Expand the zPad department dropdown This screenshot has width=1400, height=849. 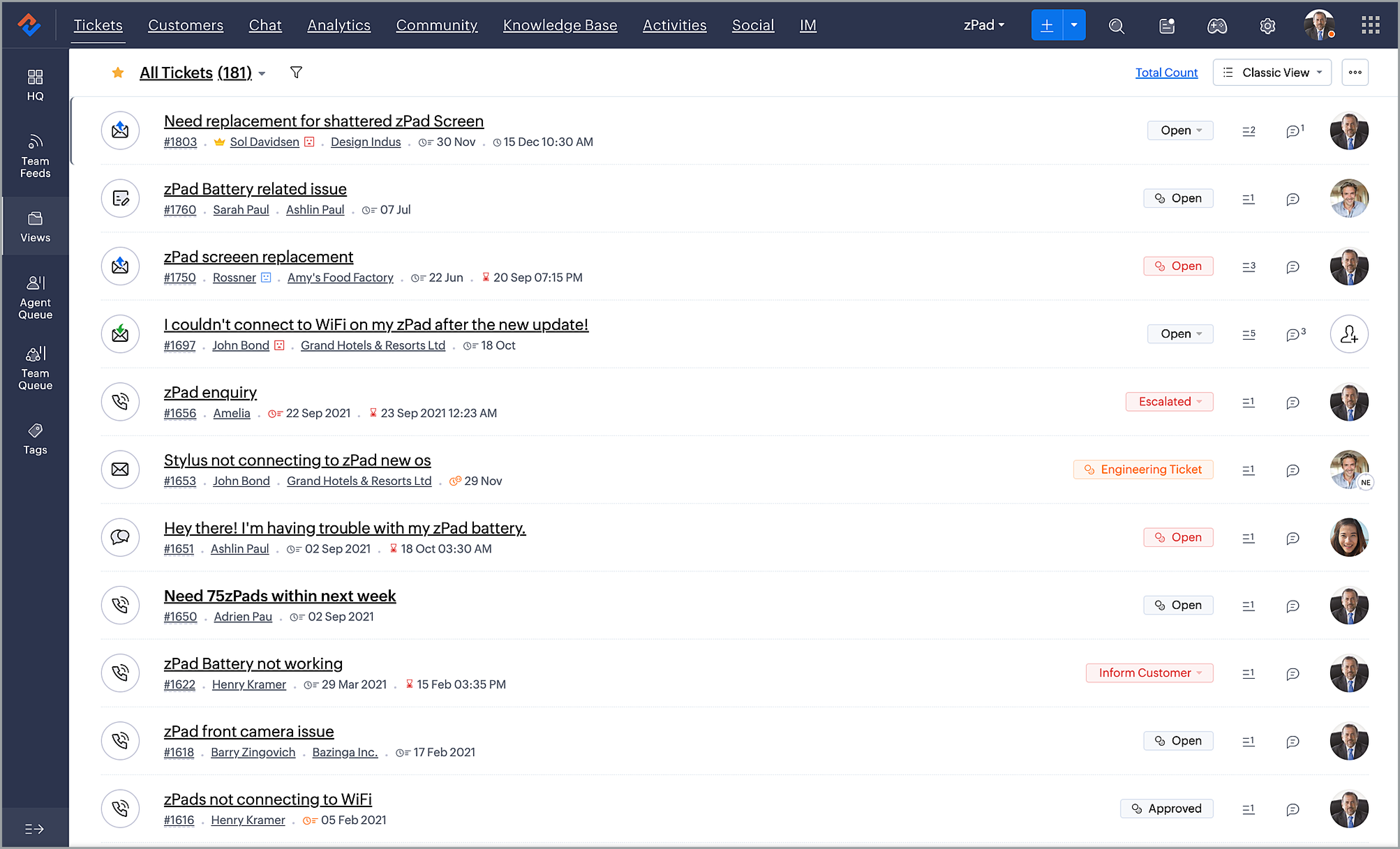click(x=983, y=25)
